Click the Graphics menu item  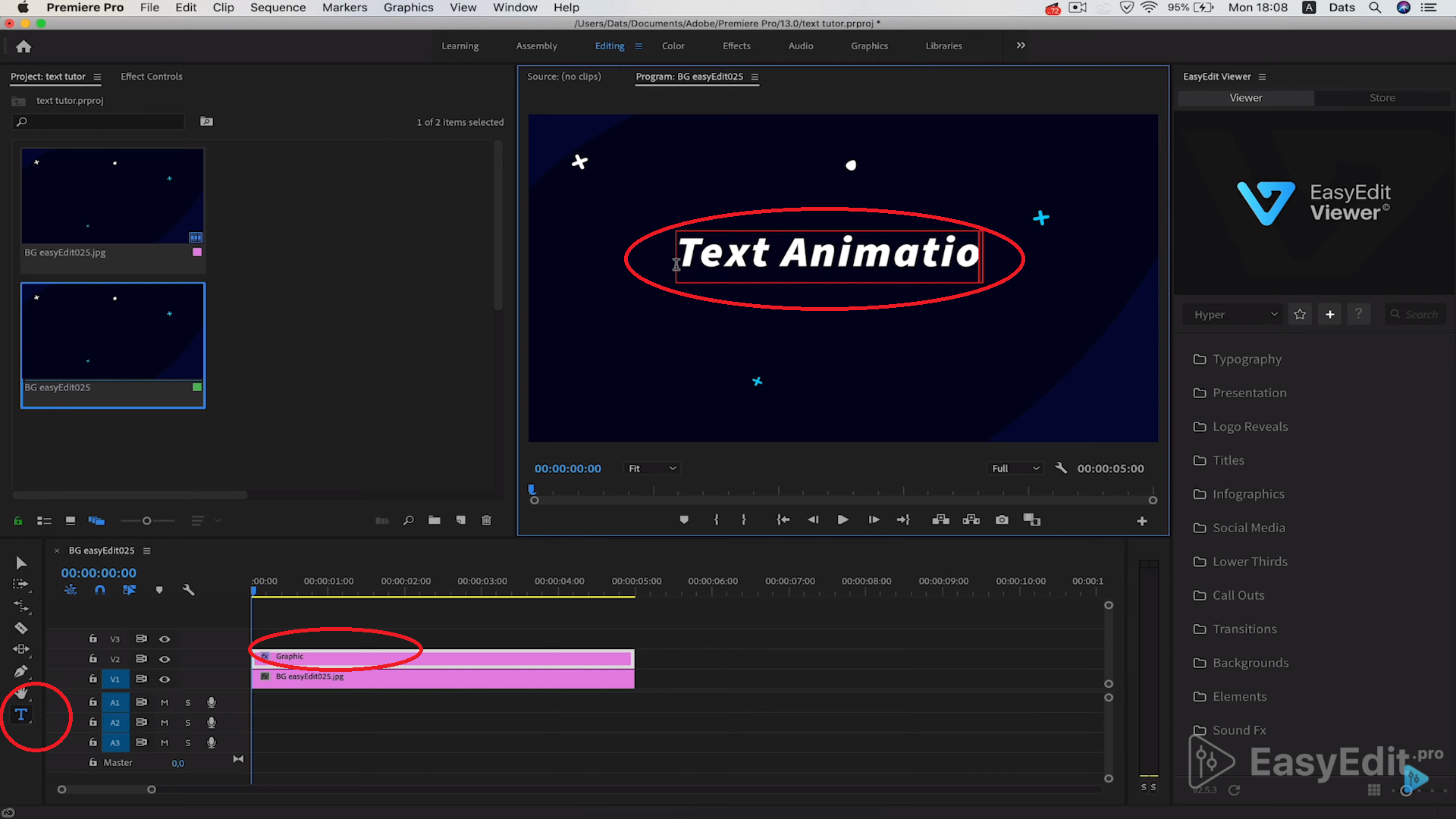[408, 7]
